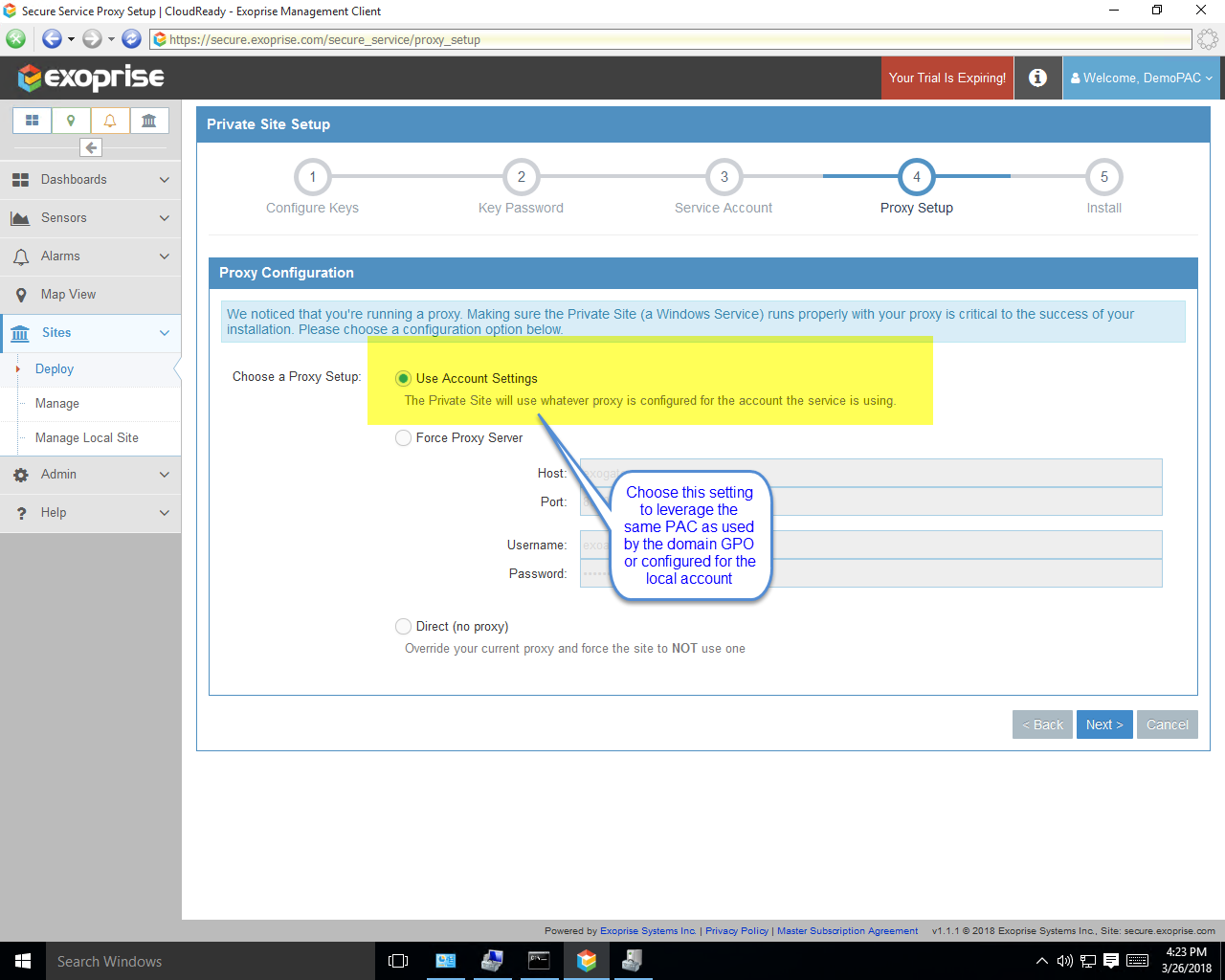Select Manage Local Site
The height and width of the screenshot is (980, 1225).
pos(87,438)
